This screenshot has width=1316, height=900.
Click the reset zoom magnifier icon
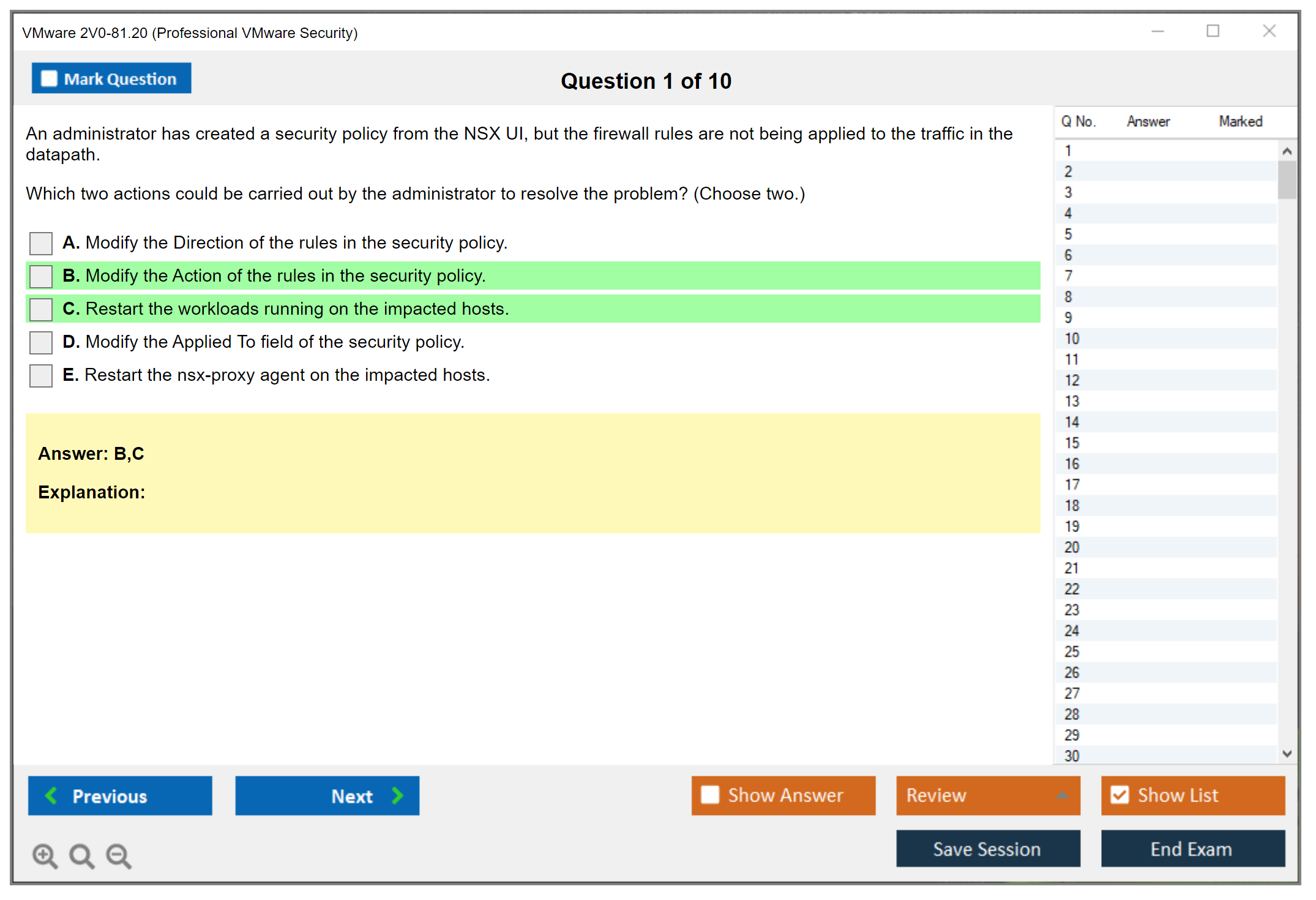pos(81,855)
